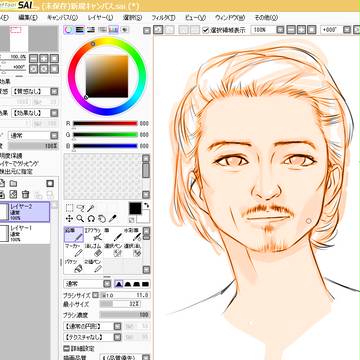
Task: Open the Layer menu
Action: coord(100,18)
